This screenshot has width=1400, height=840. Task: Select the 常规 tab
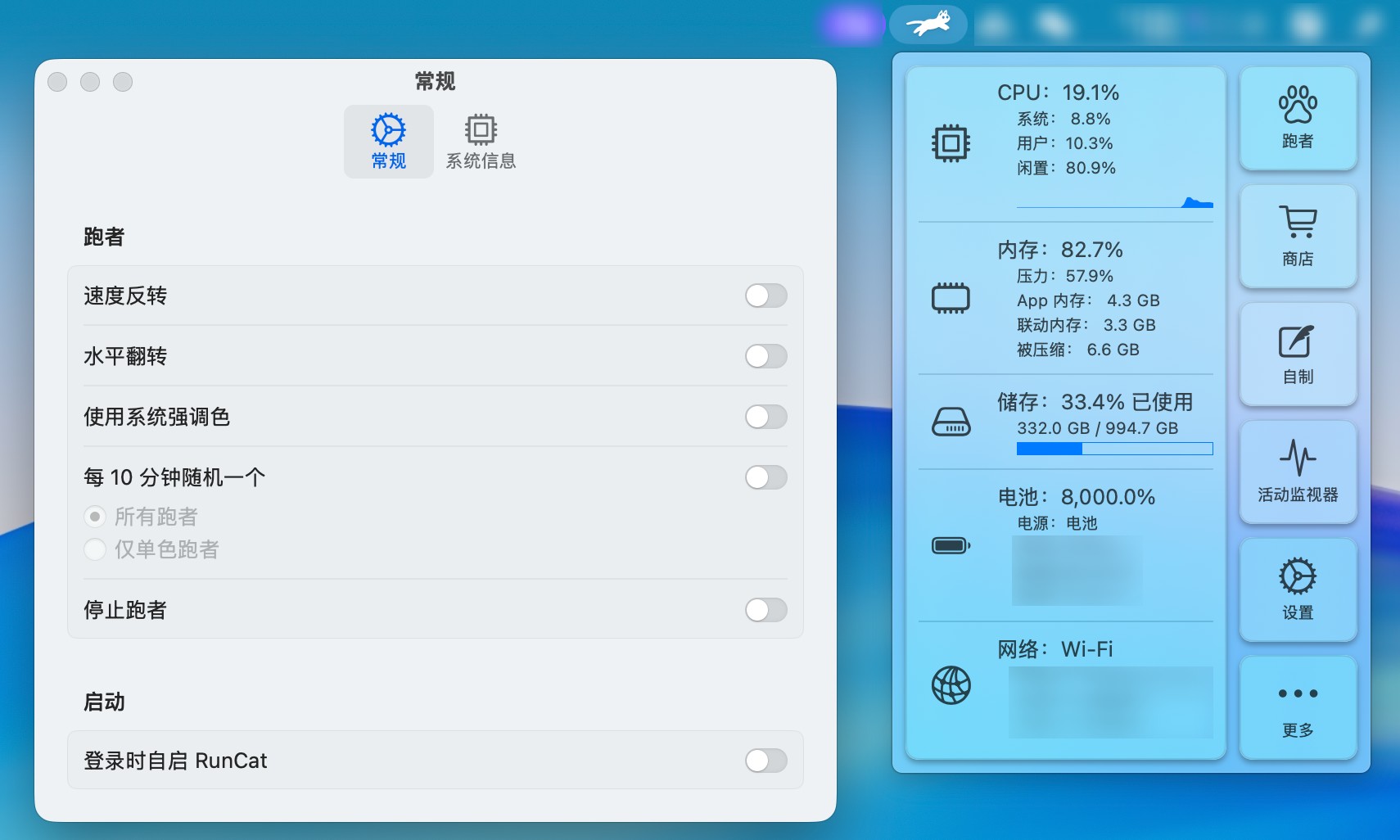388,142
